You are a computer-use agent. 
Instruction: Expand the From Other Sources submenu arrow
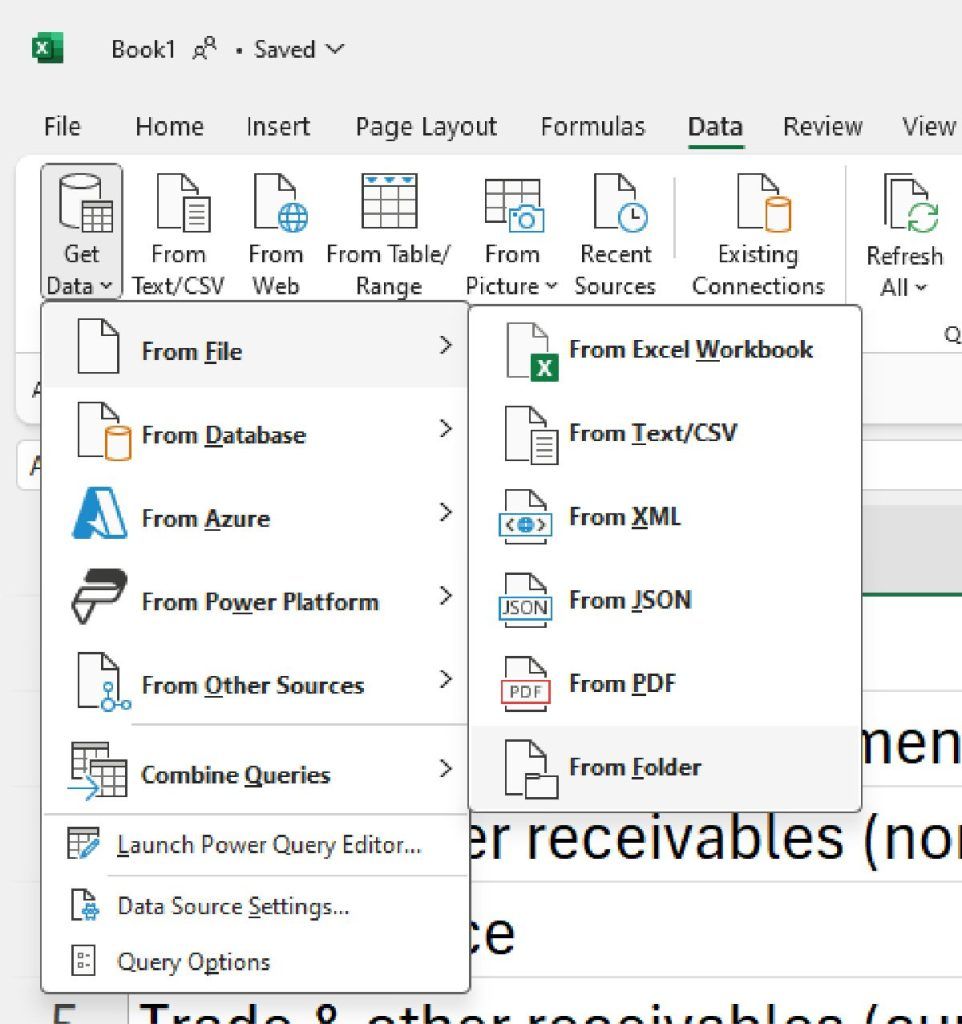click(x=445, y=679)
